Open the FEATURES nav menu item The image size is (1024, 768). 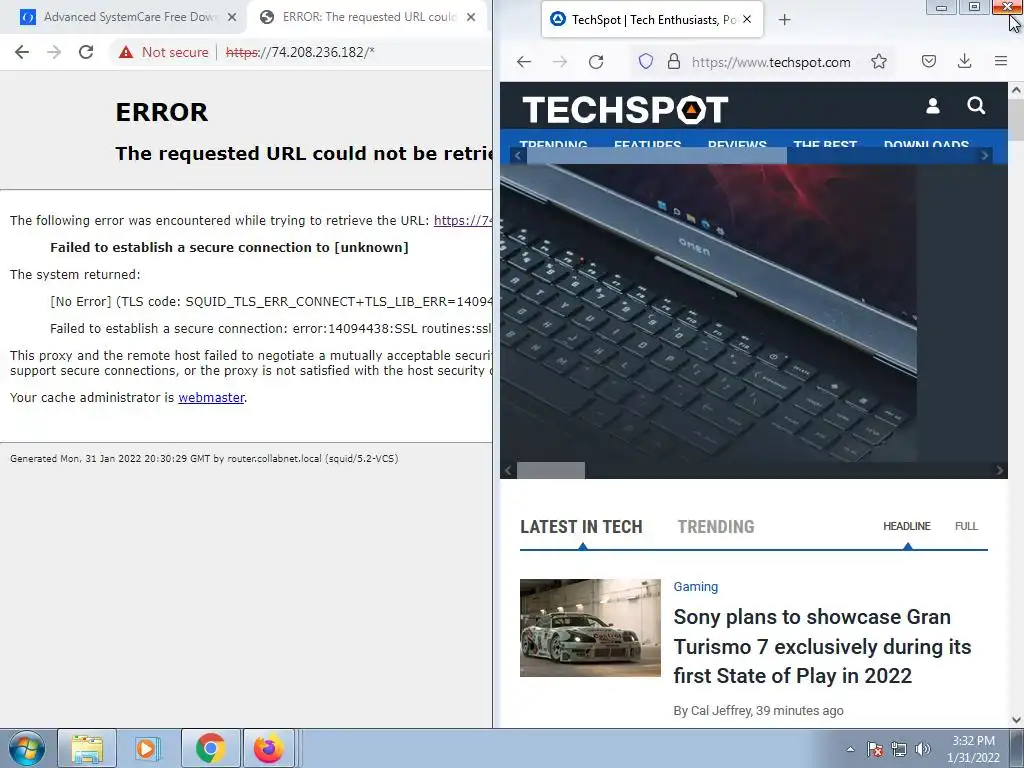647,144
